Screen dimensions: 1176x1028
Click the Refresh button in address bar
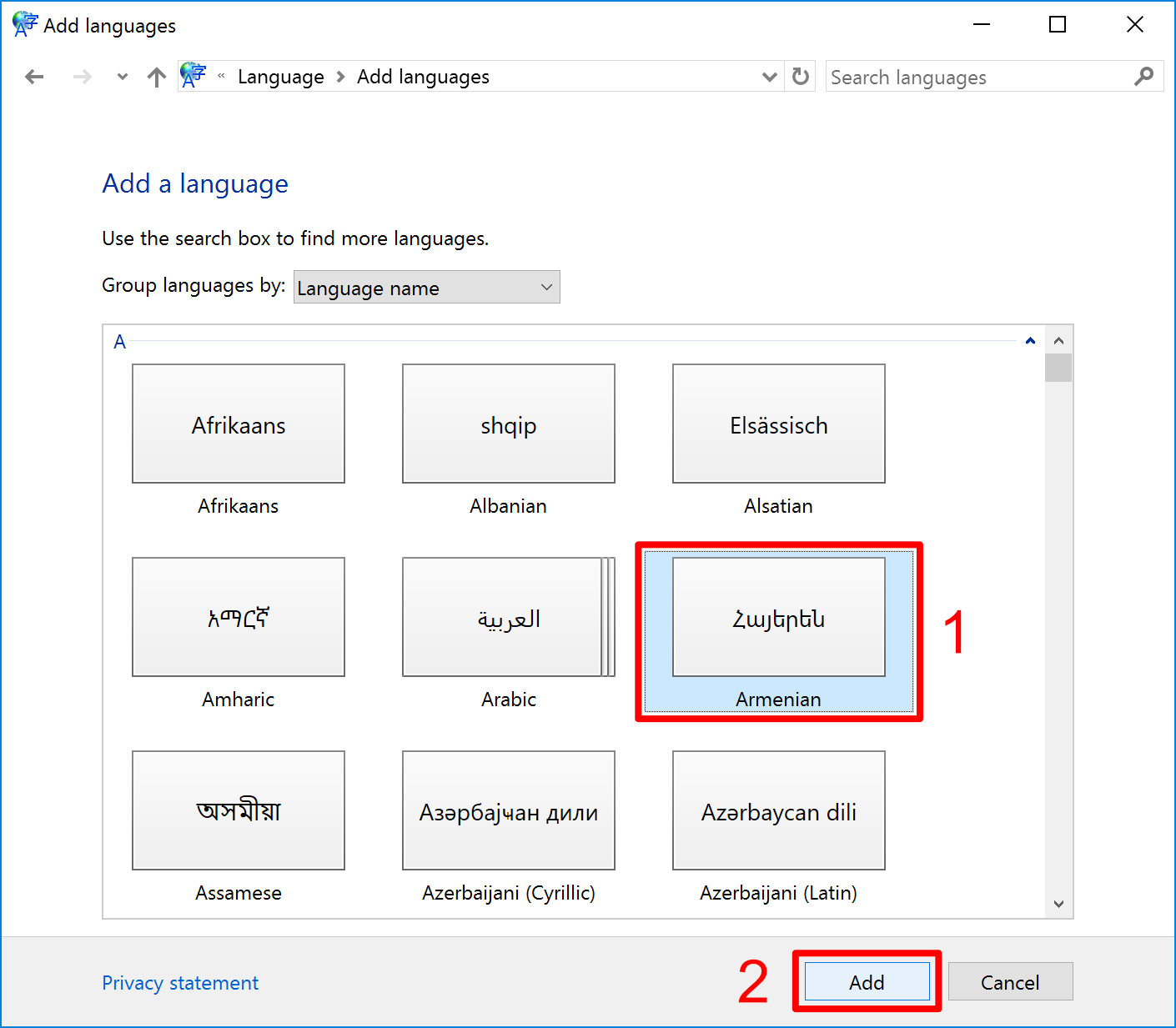(x=801, y=77)
